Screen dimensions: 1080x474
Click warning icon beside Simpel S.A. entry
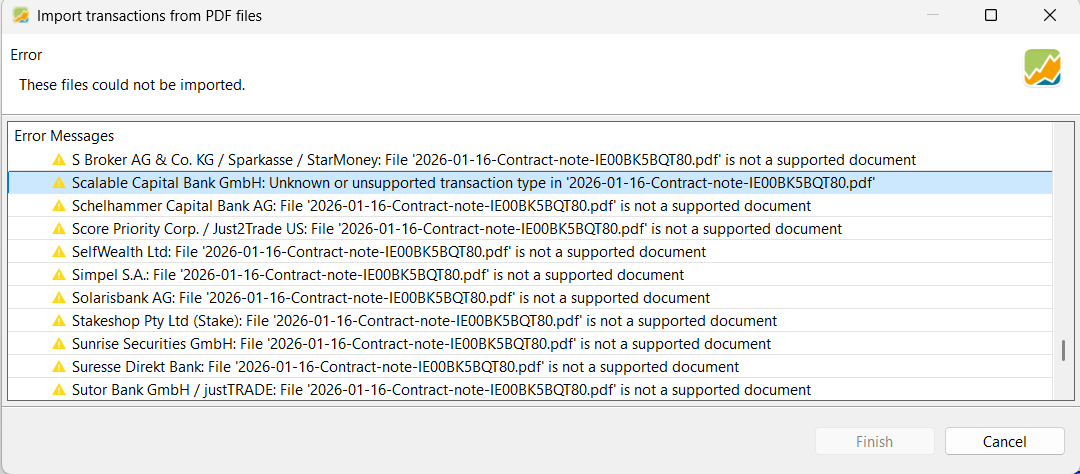coord(59,275)
